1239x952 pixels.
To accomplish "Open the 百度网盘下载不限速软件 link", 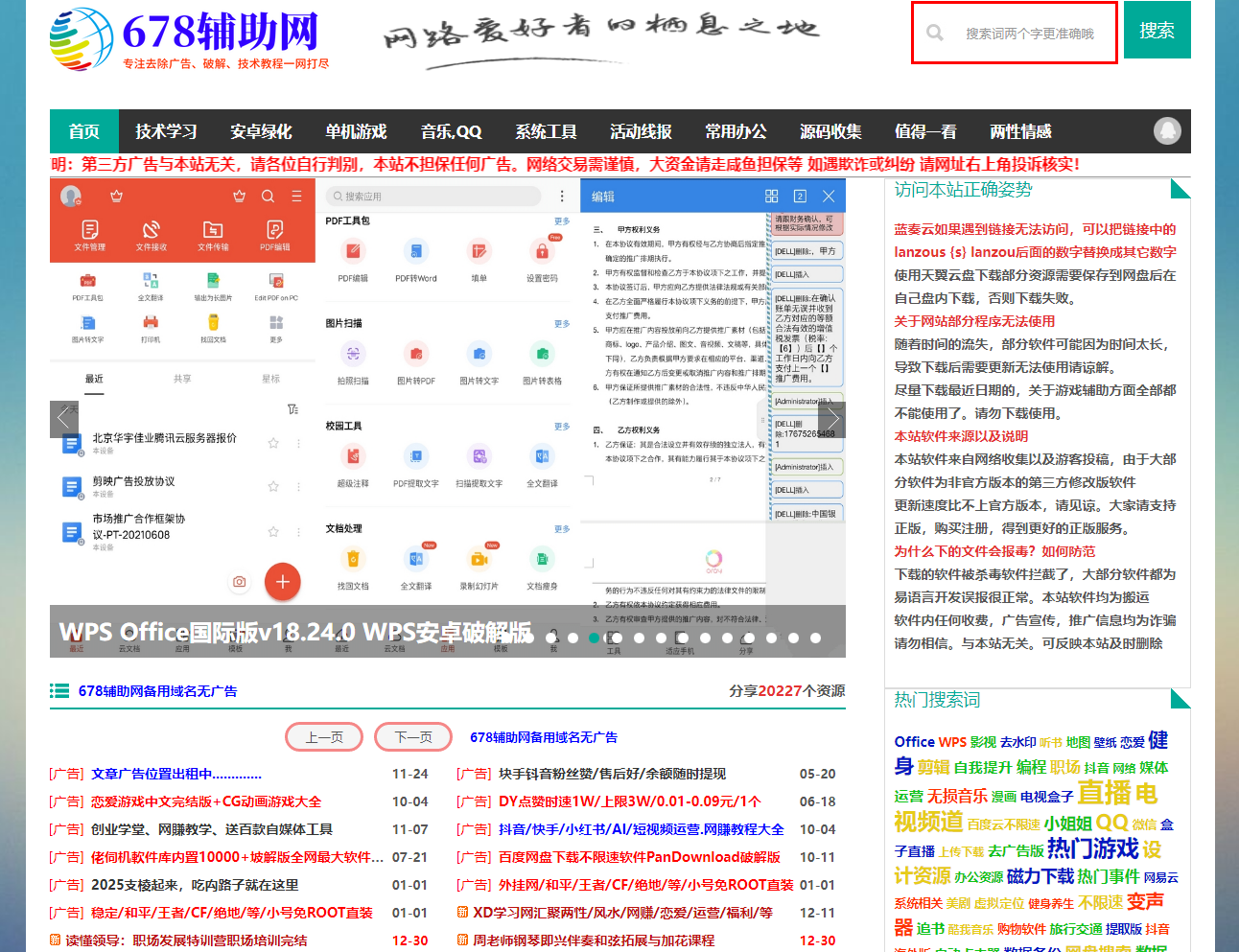I will (x=640, y=858).
